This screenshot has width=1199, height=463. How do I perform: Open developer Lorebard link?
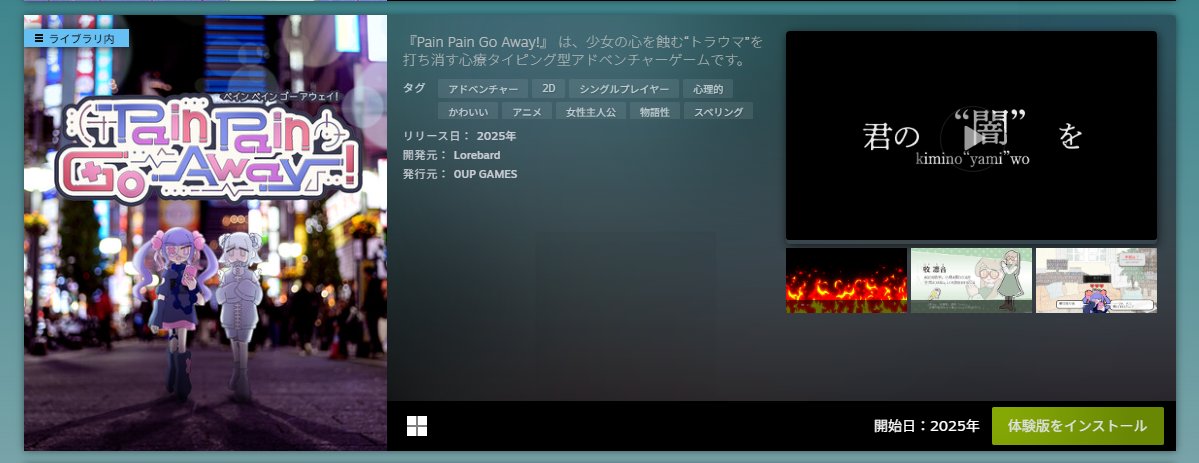point(476,155)
